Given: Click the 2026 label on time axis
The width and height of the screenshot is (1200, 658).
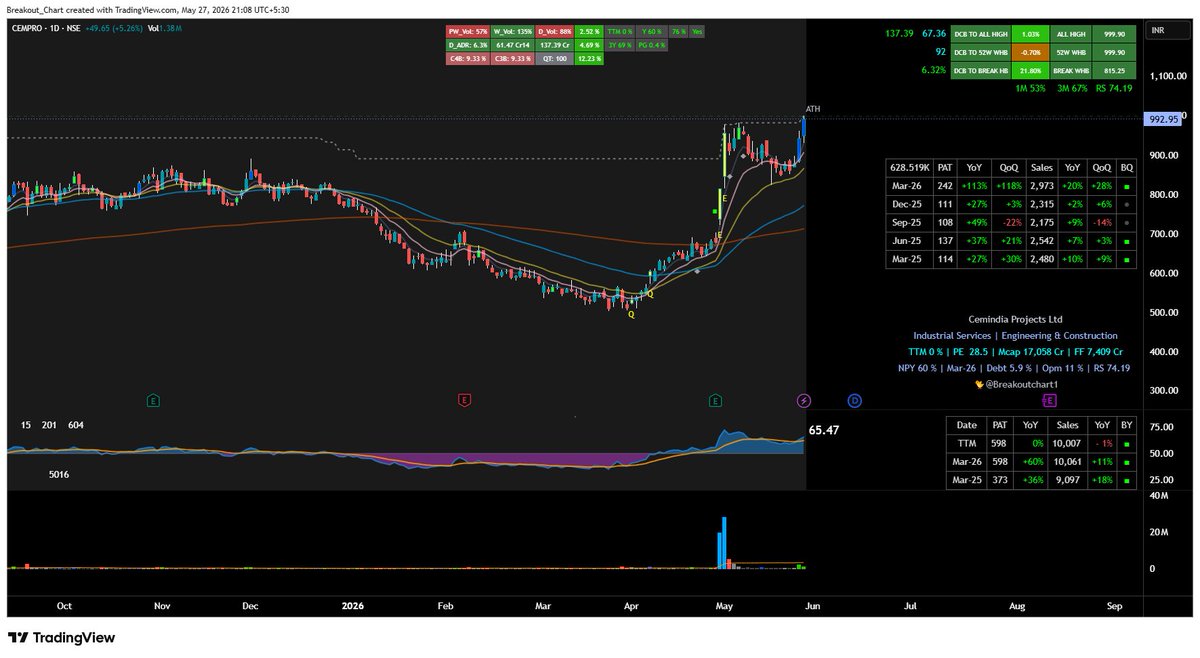Looking at the screenshot, I should (x=352, y=605).
